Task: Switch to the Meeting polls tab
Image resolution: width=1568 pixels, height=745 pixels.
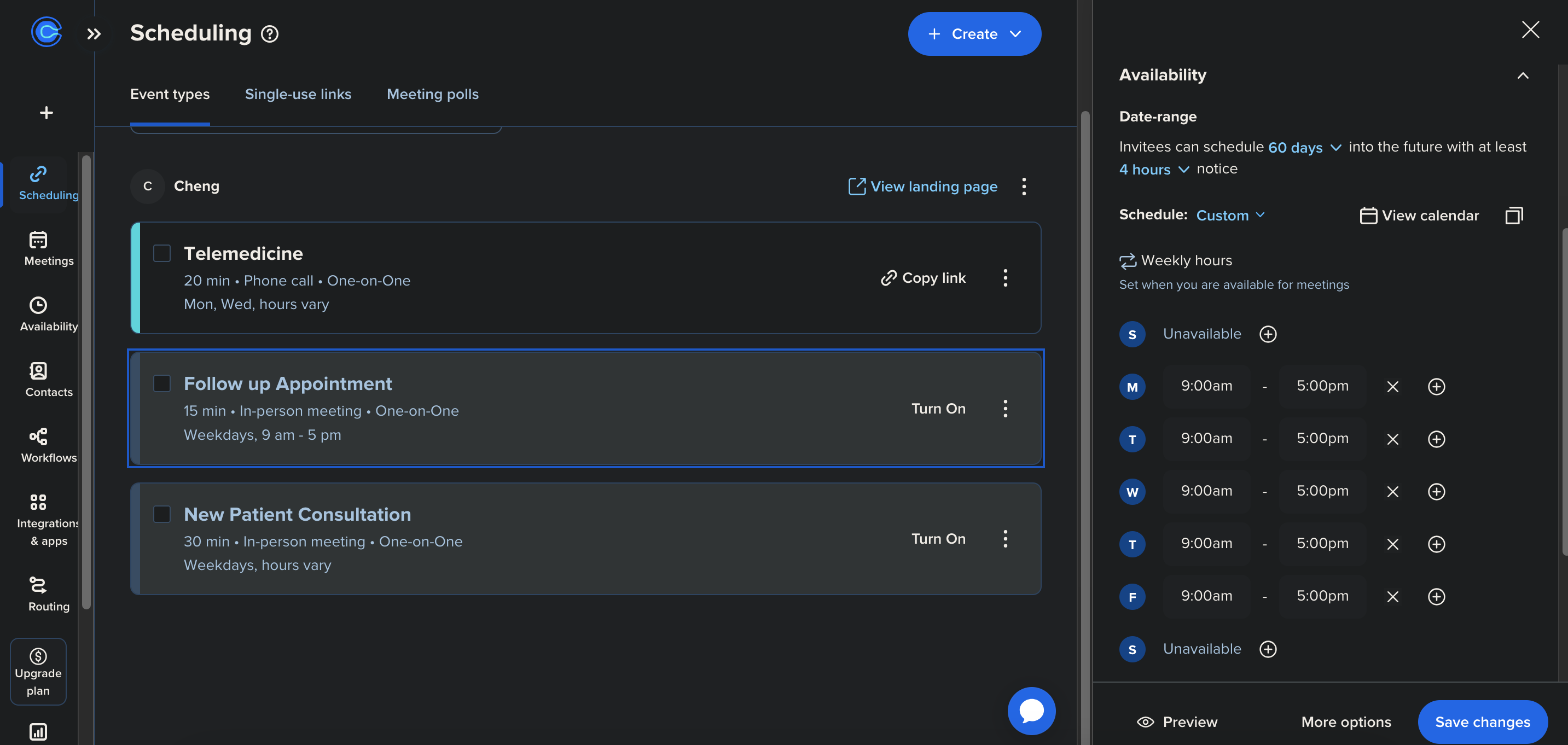Action: click(432, 94)
